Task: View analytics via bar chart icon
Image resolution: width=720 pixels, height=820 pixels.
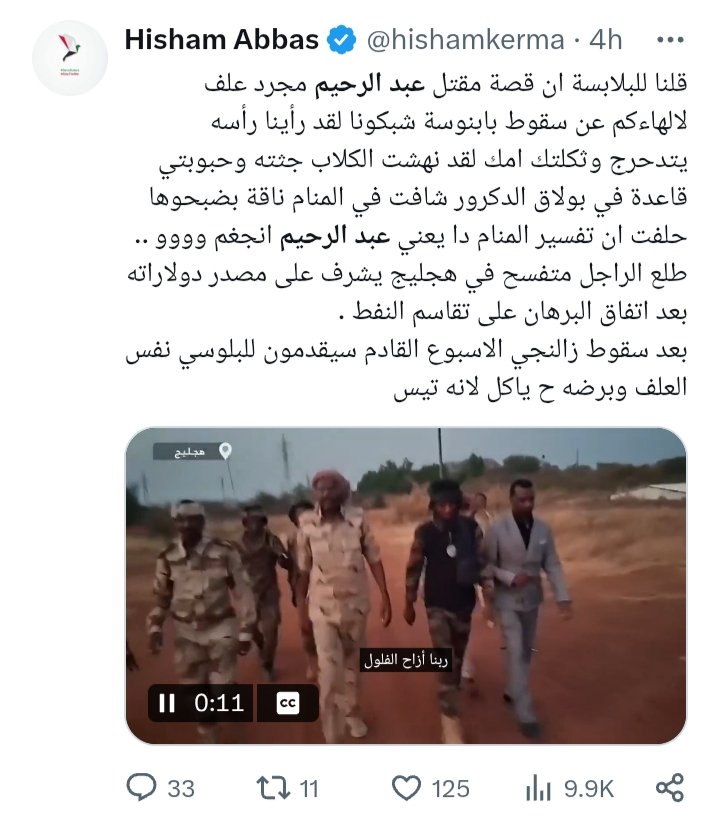Action: 538,788
